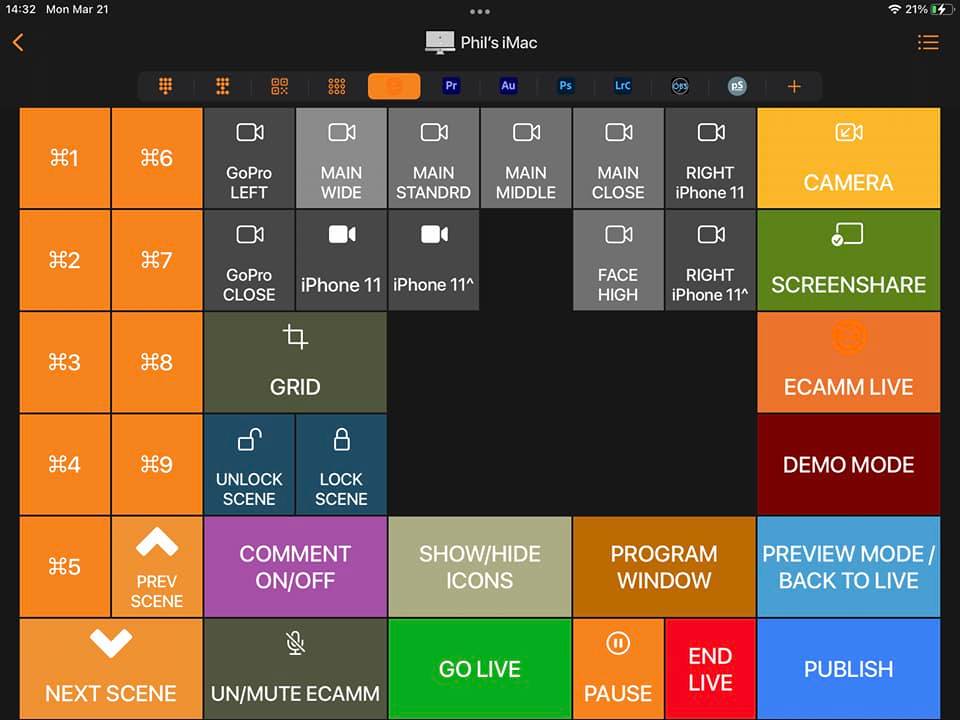Select the RIGHT iPhone 11 camera

pos(710,158)
